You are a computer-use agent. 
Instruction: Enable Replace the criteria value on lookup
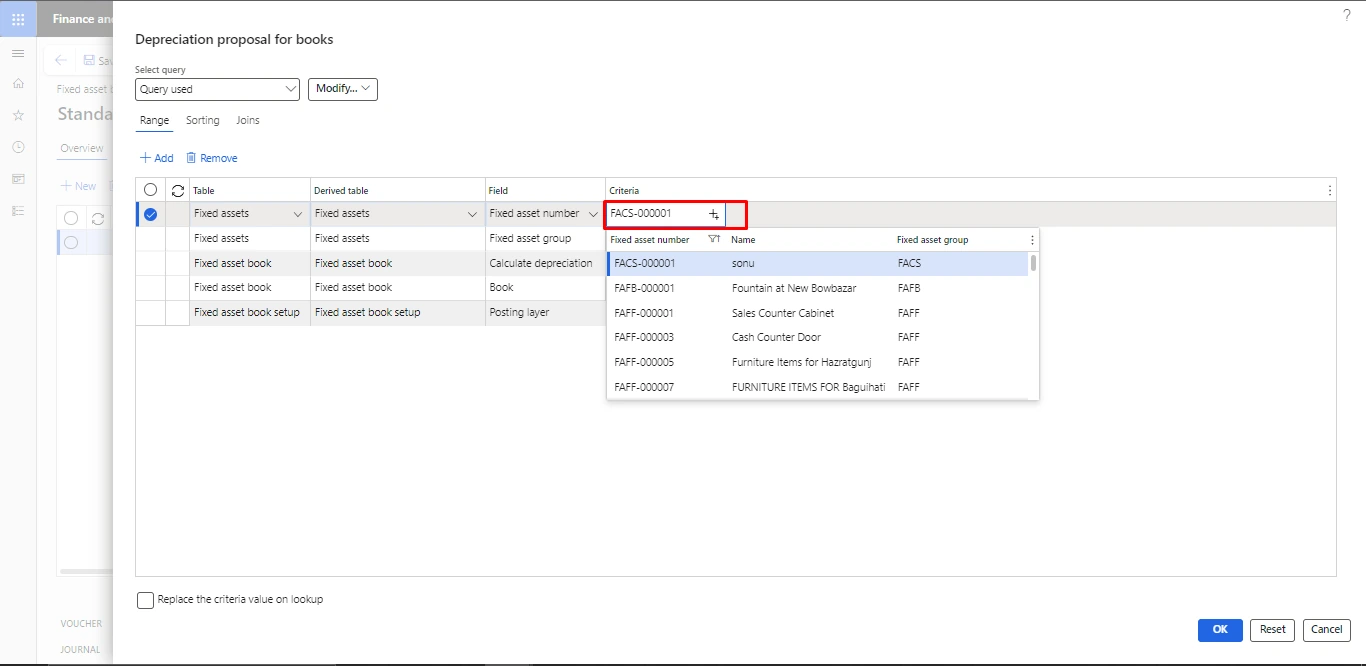click(146, 600)
